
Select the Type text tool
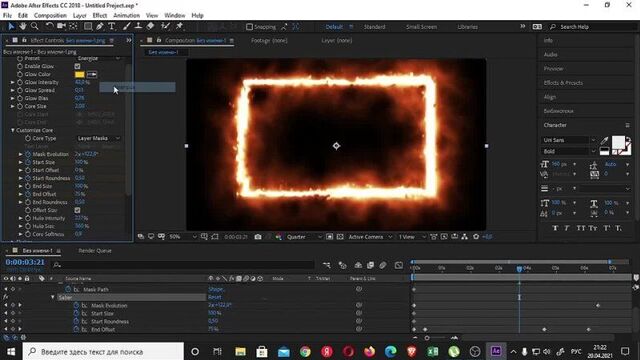111,26
